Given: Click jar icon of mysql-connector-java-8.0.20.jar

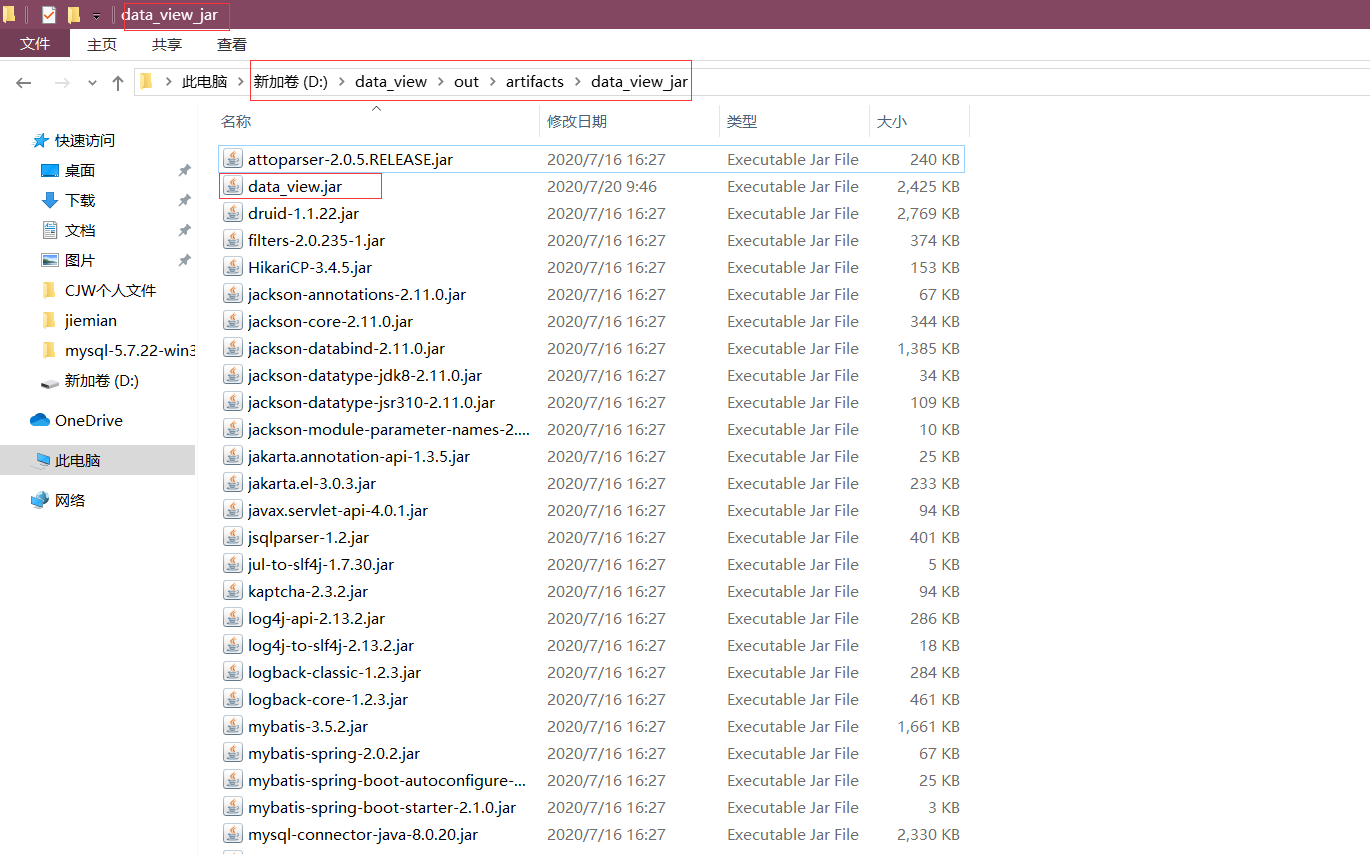Looking at the screenshot, I should (233, 834).
